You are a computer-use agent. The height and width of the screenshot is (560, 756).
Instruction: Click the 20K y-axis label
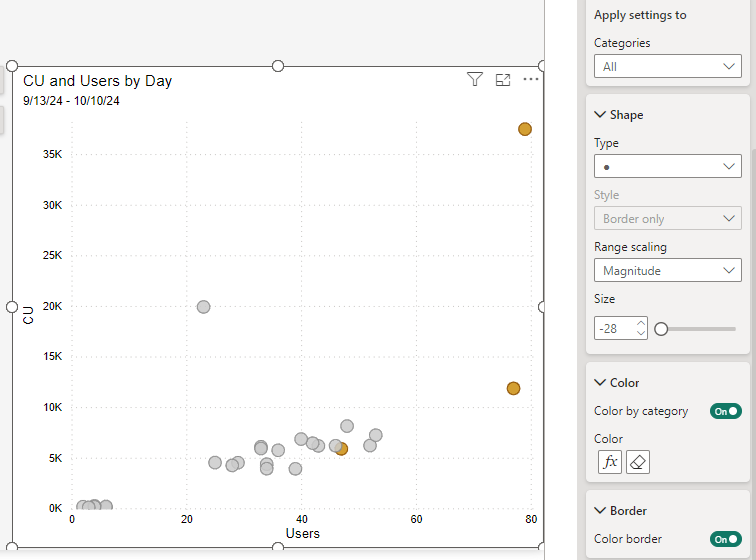[53, 306]
